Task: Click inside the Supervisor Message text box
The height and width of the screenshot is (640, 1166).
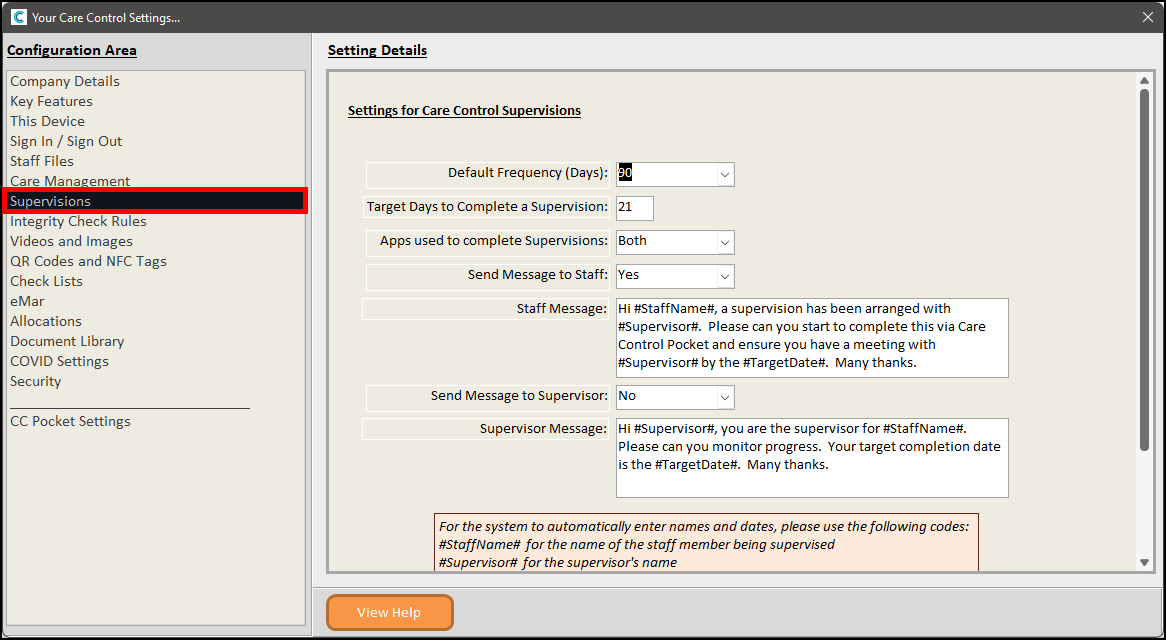Action: (x=811, y=457)
